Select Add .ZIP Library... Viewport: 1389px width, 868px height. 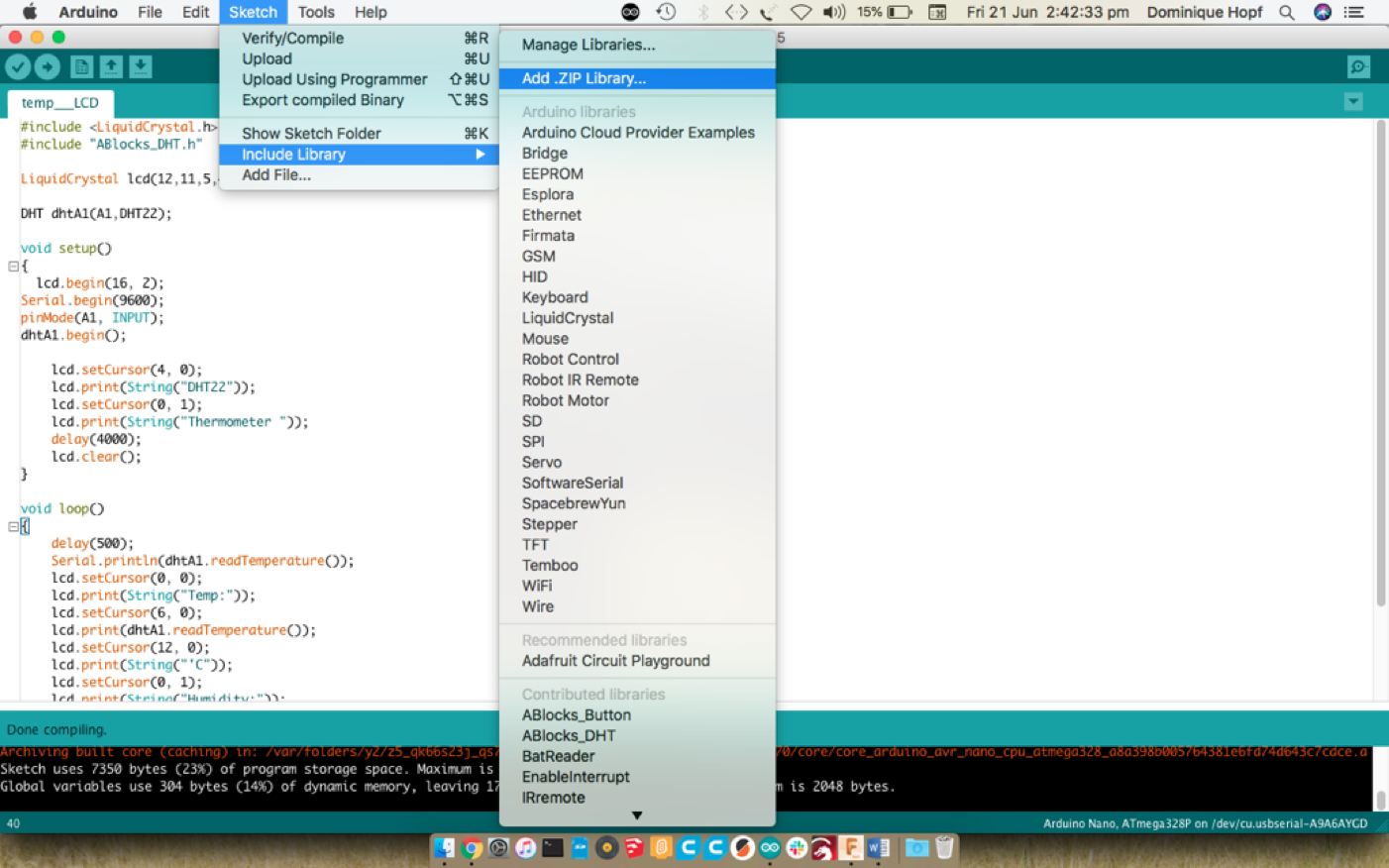637,78
